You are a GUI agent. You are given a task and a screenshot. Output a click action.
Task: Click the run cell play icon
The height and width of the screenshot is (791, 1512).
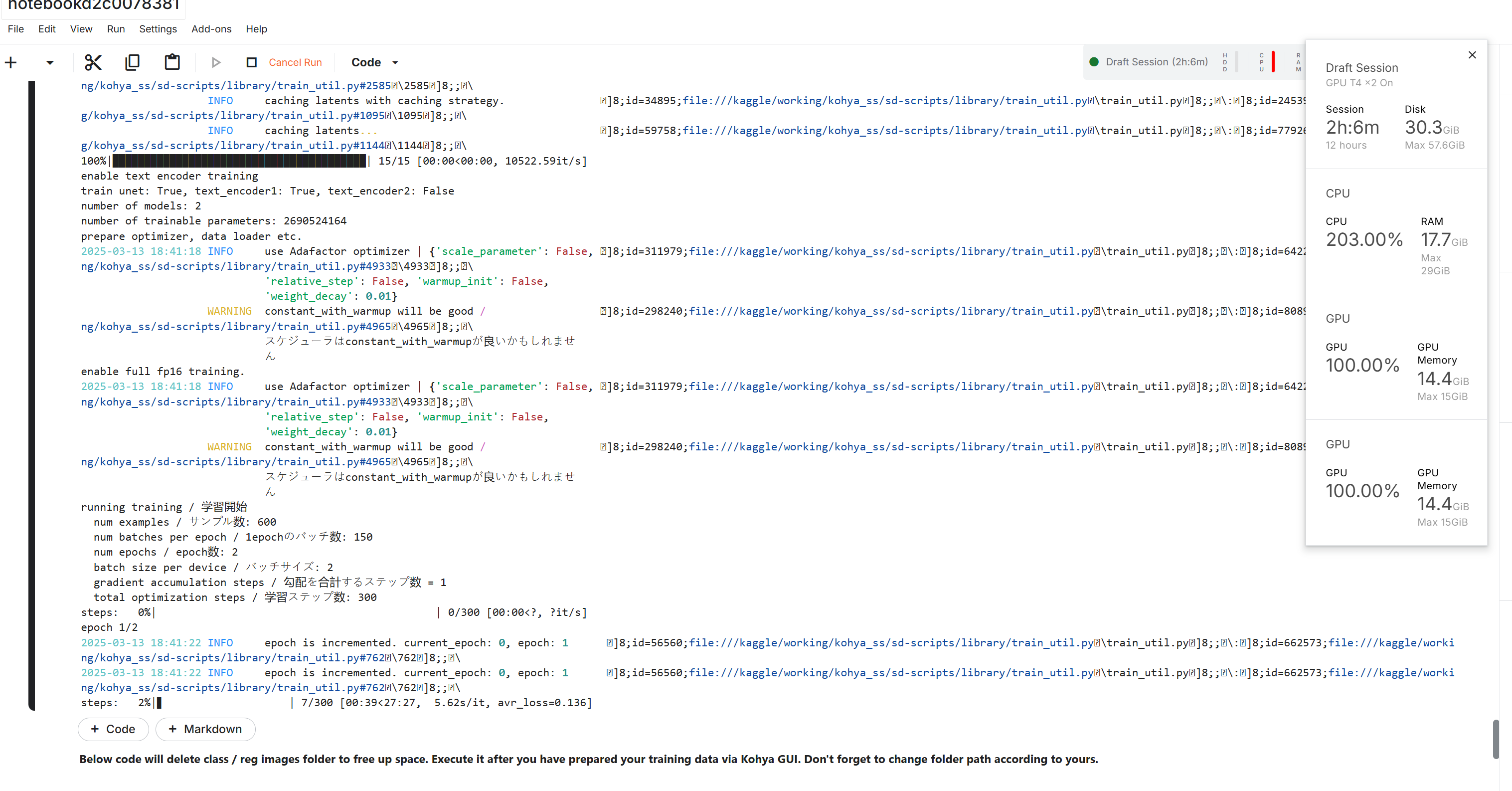click(x=215, y=62)
